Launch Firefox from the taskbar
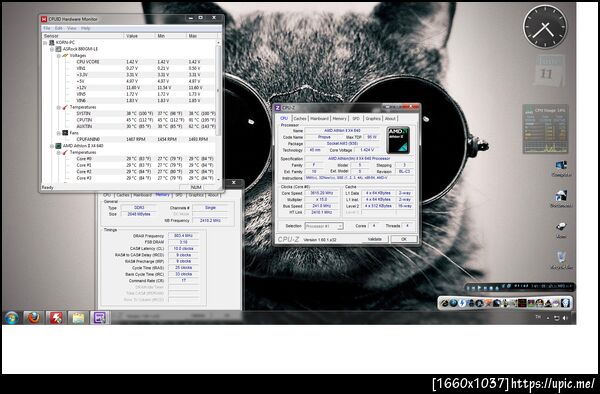The image size is (600, 394). [x=33, y=317]
